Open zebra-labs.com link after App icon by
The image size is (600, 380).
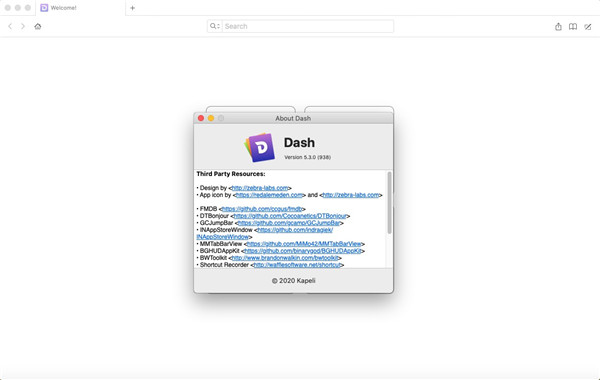[351, 195]
